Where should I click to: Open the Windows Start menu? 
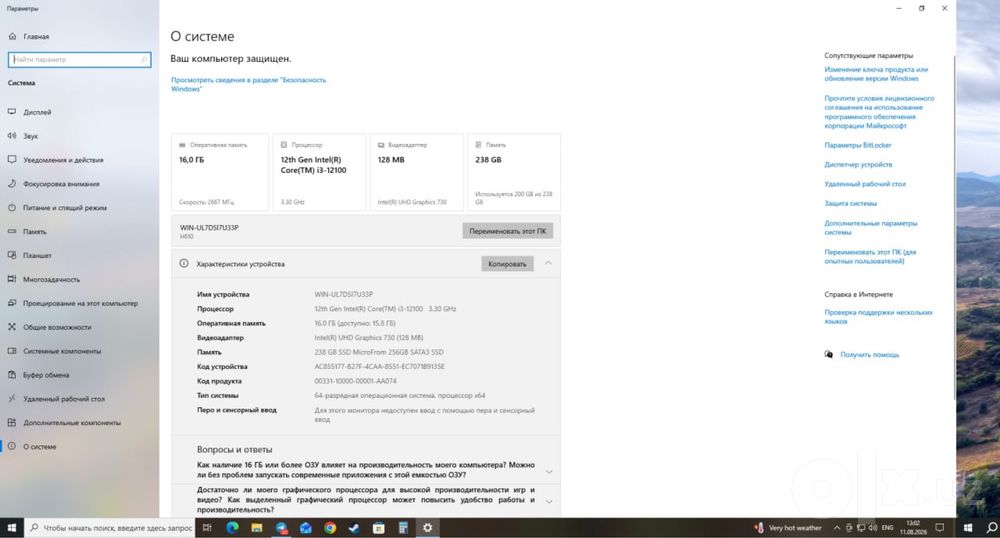(x=11, y=528)
